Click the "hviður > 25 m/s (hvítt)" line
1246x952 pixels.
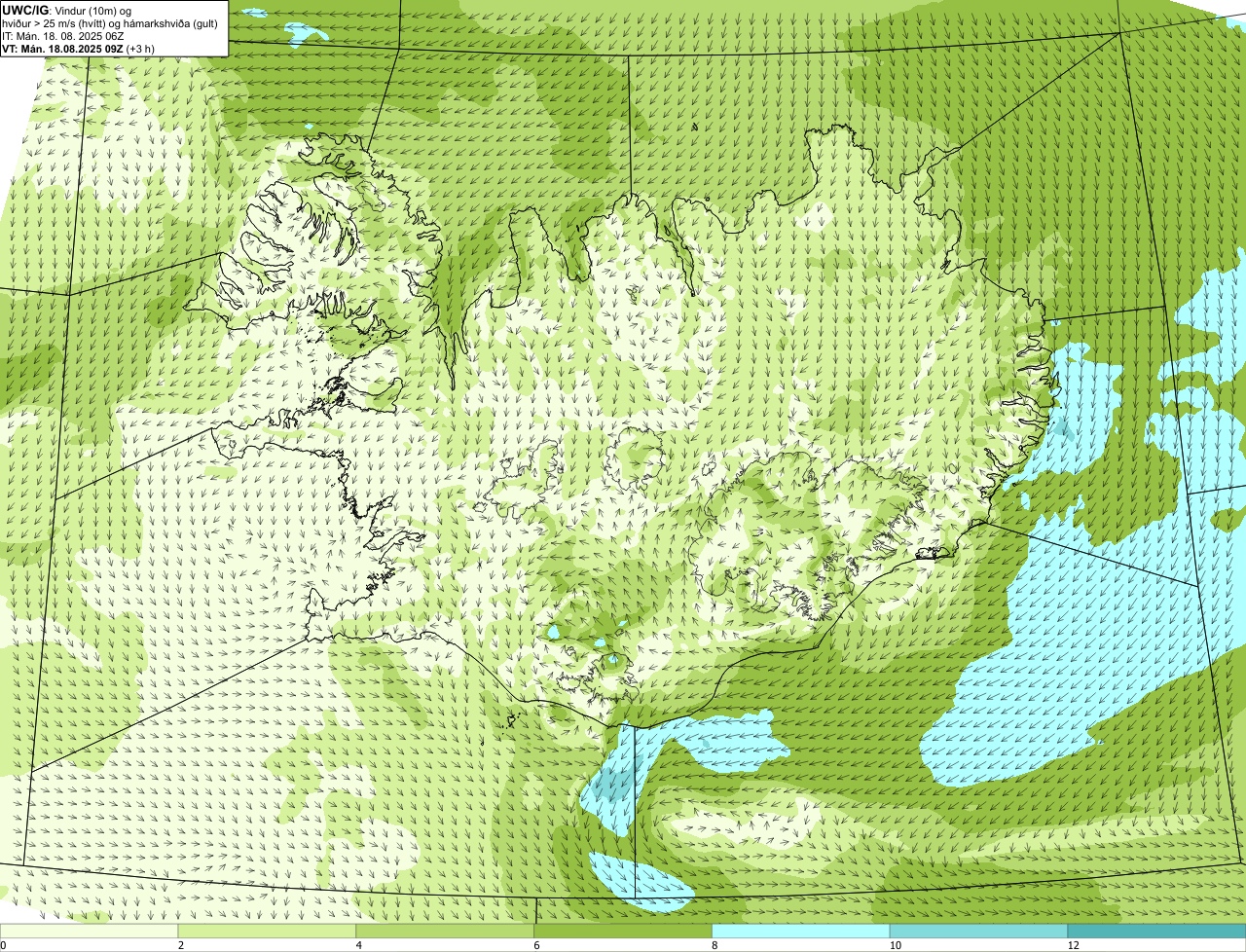coord(110,22)
